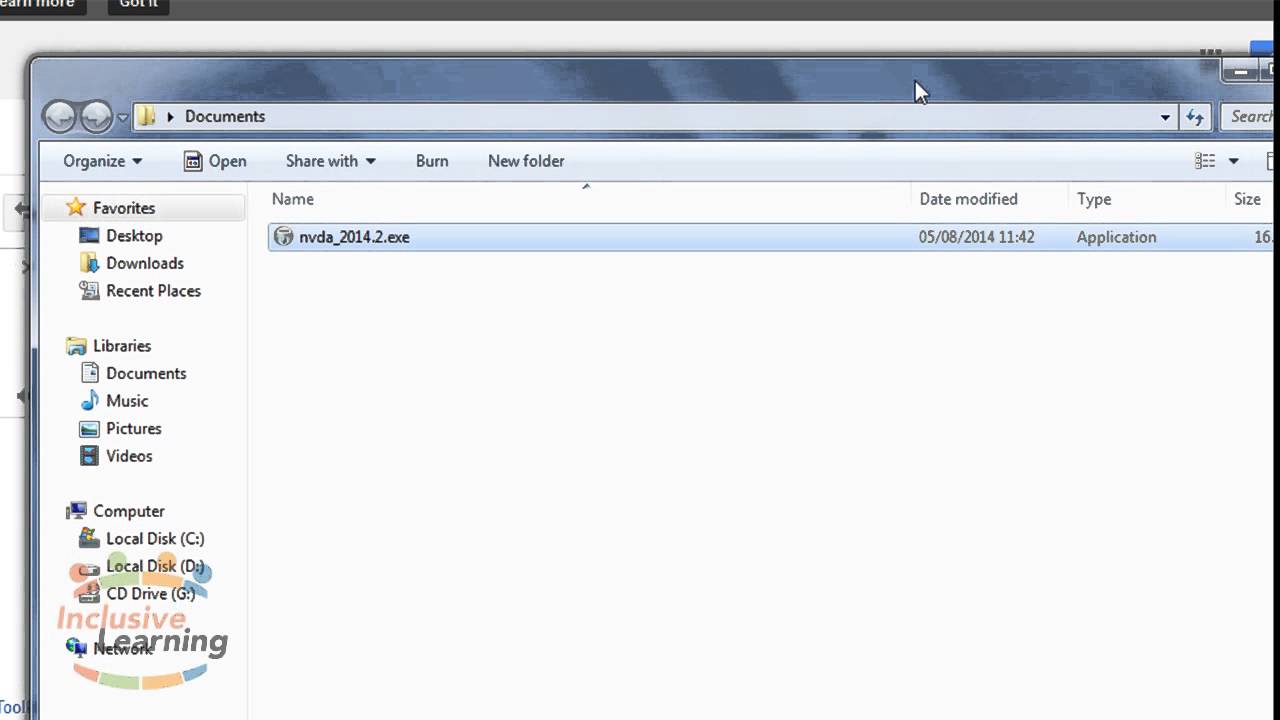This screenshot has height=720, width=1280.
Task: Select Computer in the navigation pane
Action: 129,511
